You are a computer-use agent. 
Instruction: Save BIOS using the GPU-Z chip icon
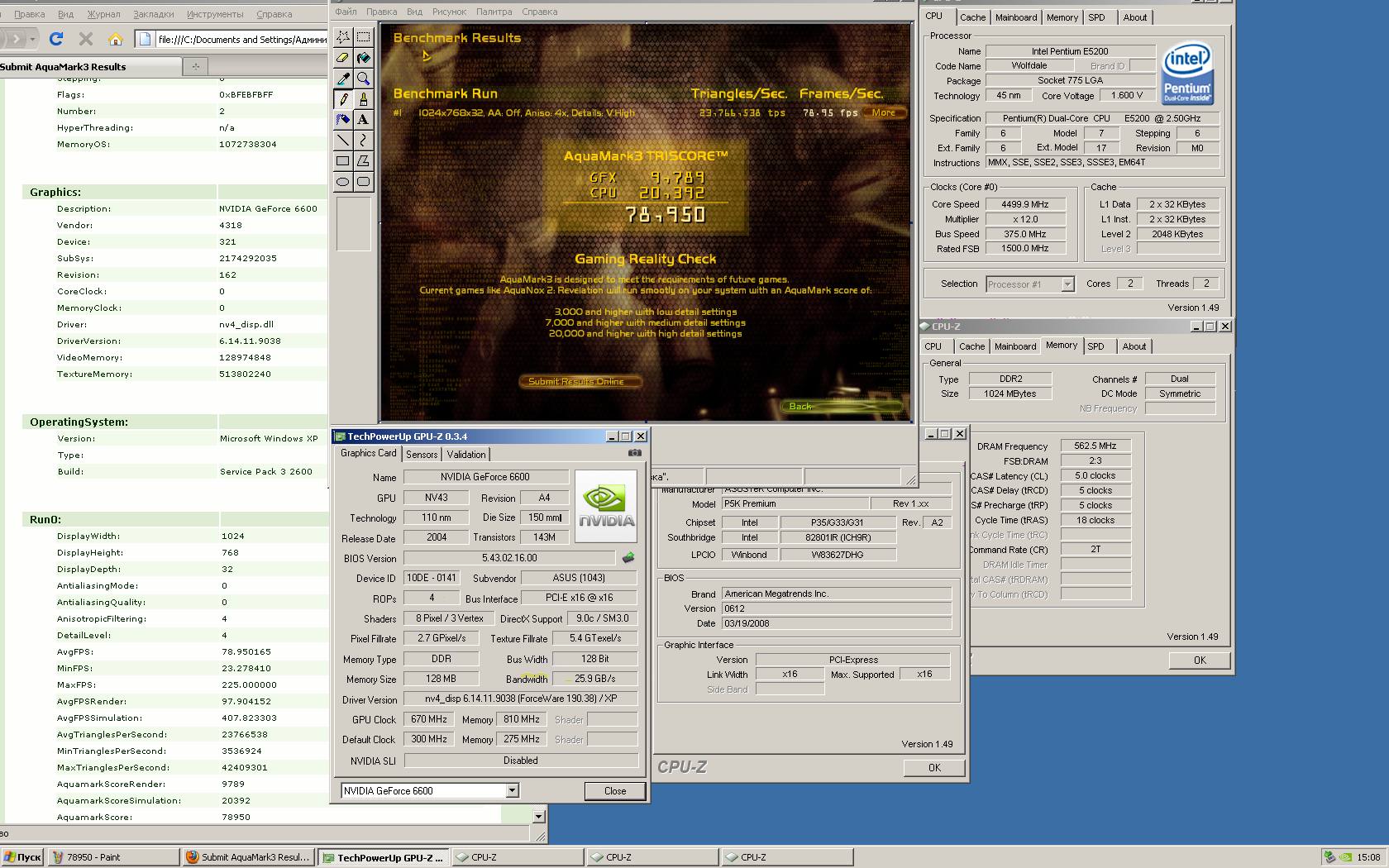coord(628,558)
